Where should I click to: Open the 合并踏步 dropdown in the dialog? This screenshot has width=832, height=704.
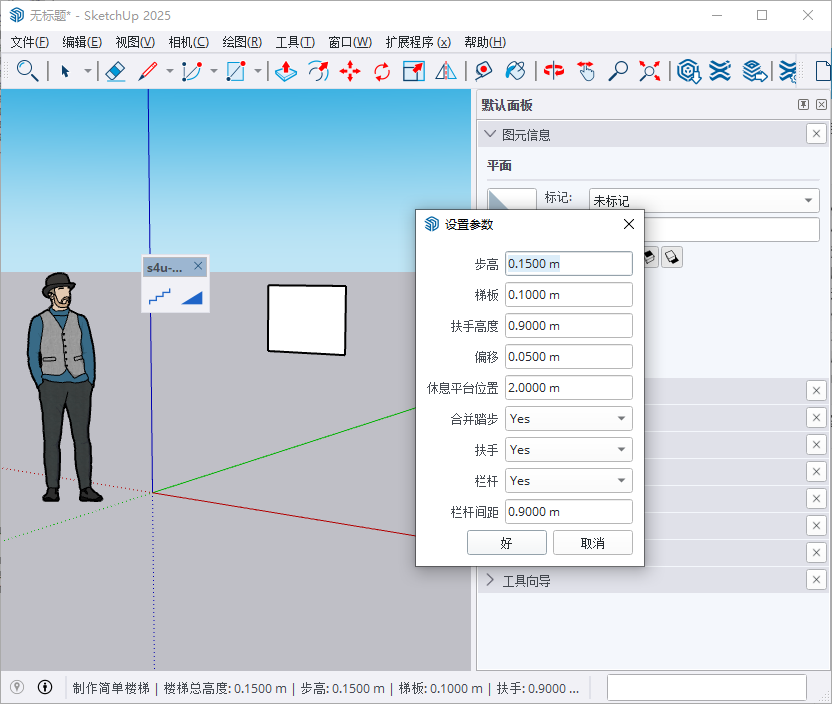[x=568, y=418]
